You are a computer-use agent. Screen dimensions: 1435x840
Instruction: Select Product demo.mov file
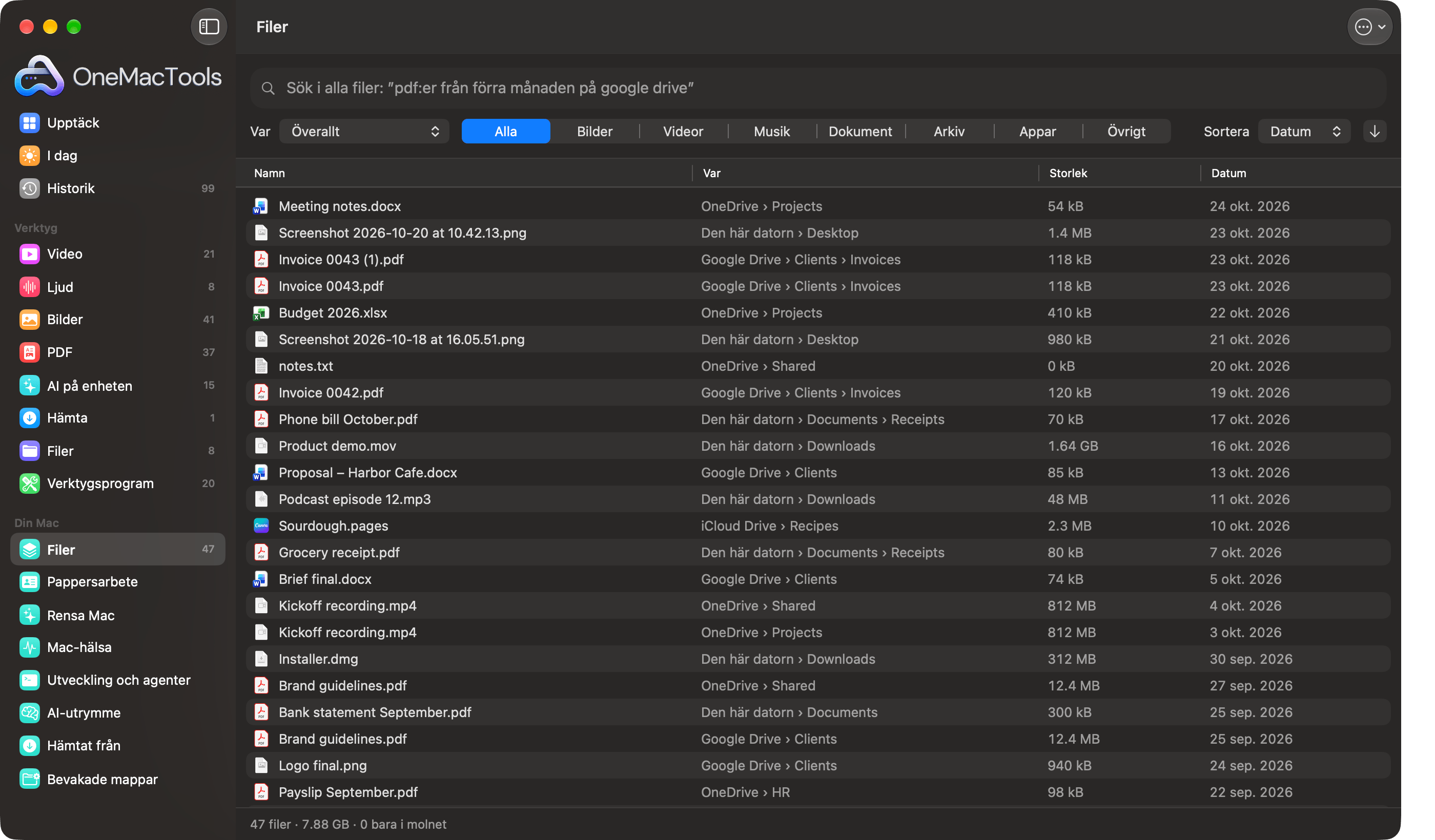(818, 446)
